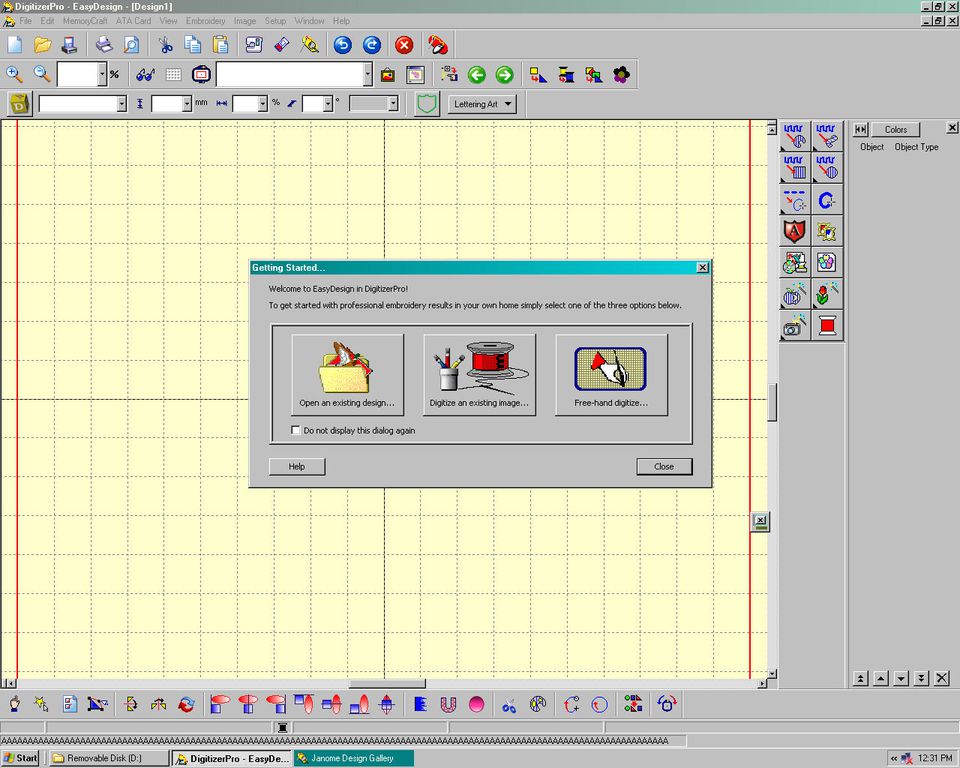
Task: Click the blue Undo arrow icon
Action: (x=343, y=45)
